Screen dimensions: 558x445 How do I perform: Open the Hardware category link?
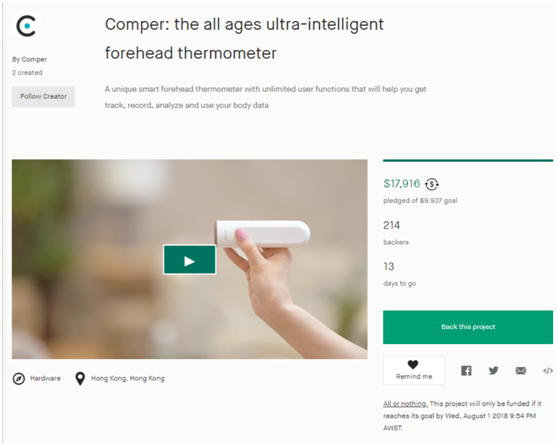click(x=45, y=378)
